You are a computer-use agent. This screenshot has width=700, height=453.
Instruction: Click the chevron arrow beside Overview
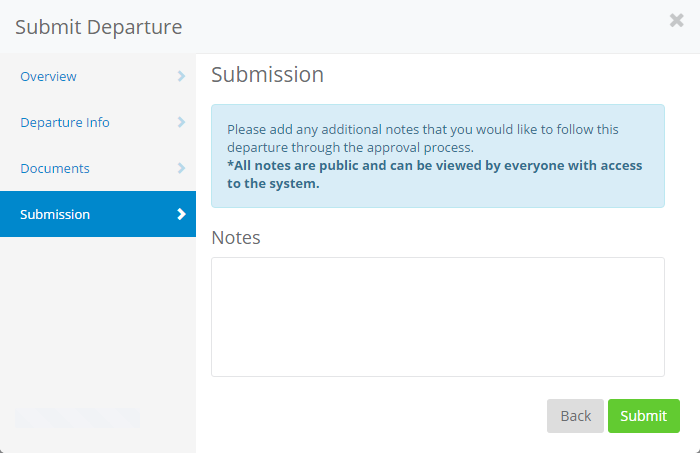tap(181, 76)
